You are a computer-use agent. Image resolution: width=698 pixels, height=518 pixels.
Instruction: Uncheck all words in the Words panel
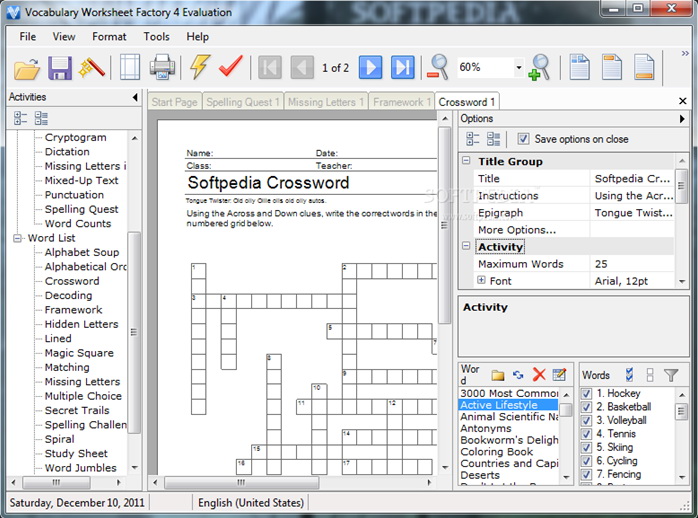point(650,375)
